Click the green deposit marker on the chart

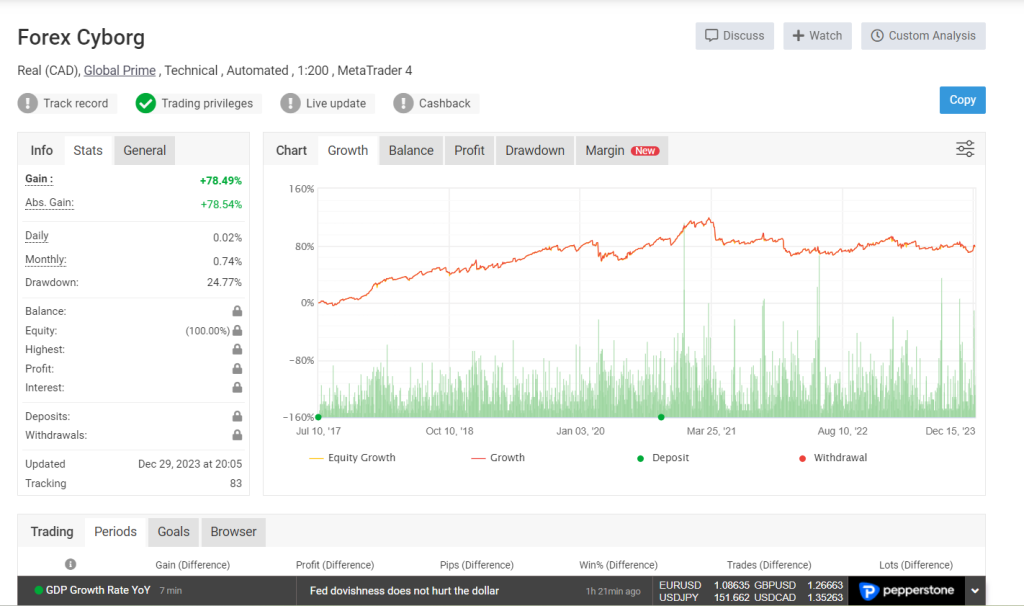pyautogui.click(x=660, y=415)
